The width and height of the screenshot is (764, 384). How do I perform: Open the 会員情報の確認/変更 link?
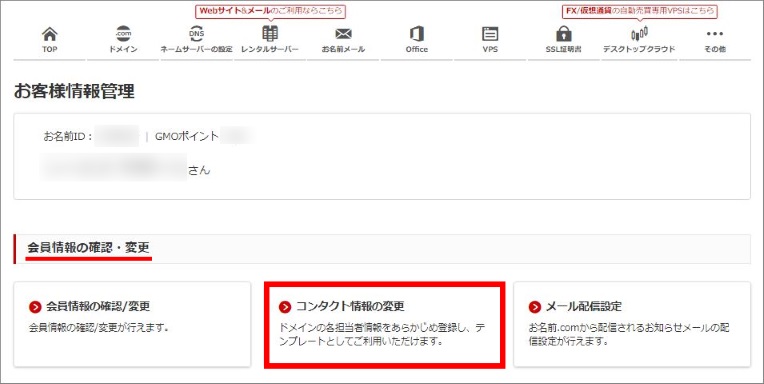click(98, 306)
